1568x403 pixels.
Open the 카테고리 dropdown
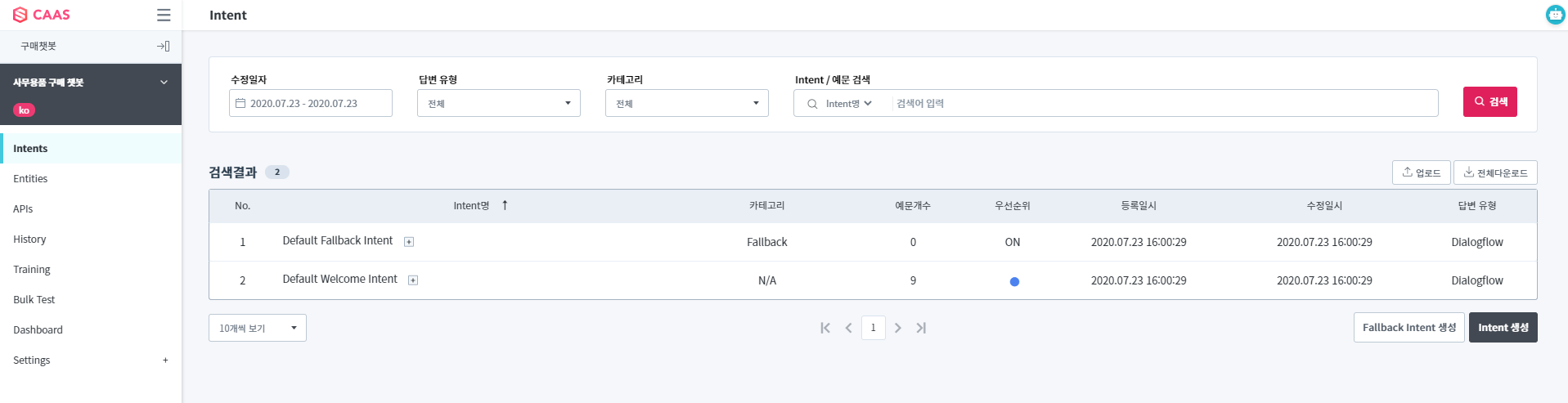coord(687,103)
